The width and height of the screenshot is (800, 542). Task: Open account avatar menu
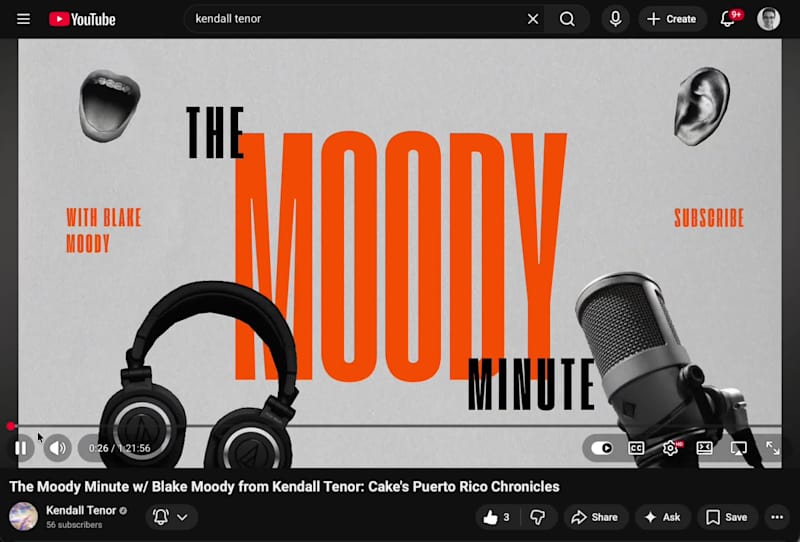[768, 19]
